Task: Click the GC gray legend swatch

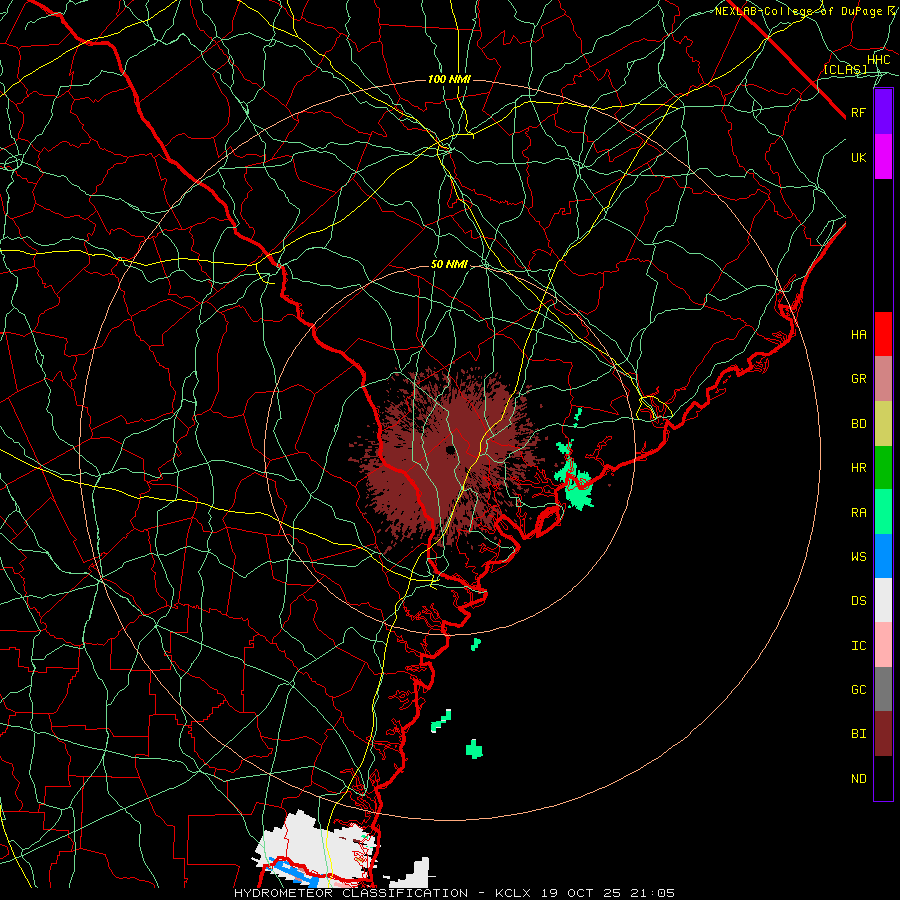Action: pos(883,689)
